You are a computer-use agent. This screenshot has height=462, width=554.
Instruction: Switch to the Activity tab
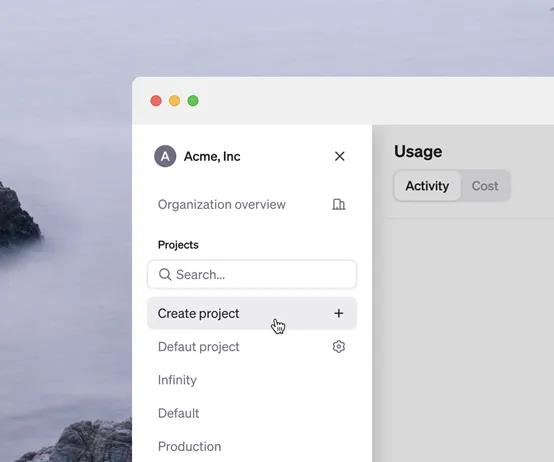[x=427, y=186]
